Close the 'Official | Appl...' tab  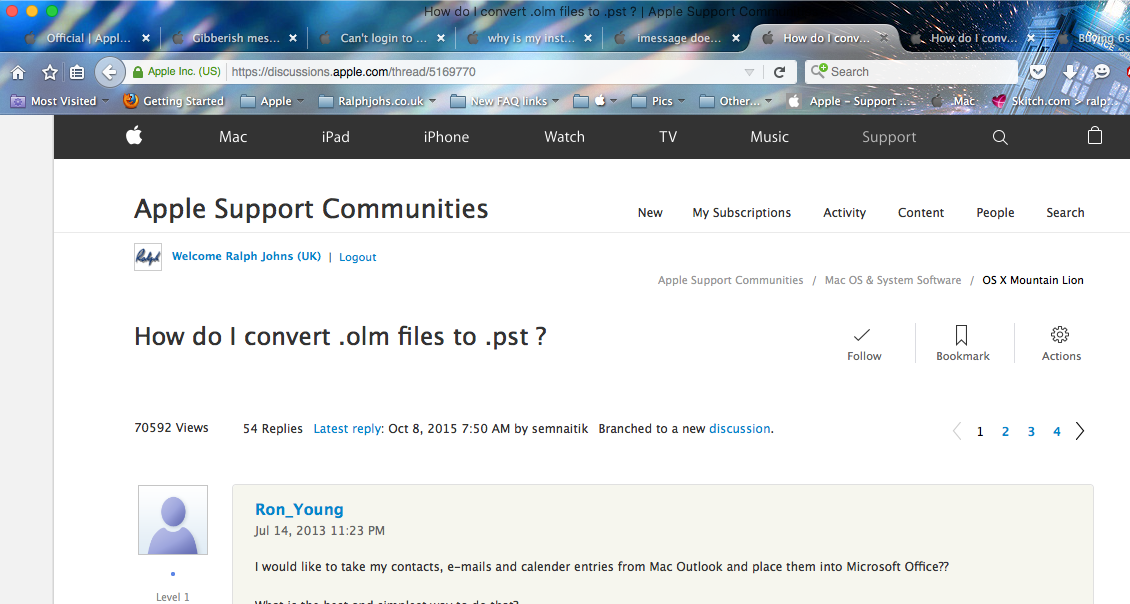(x=146, y=38)
